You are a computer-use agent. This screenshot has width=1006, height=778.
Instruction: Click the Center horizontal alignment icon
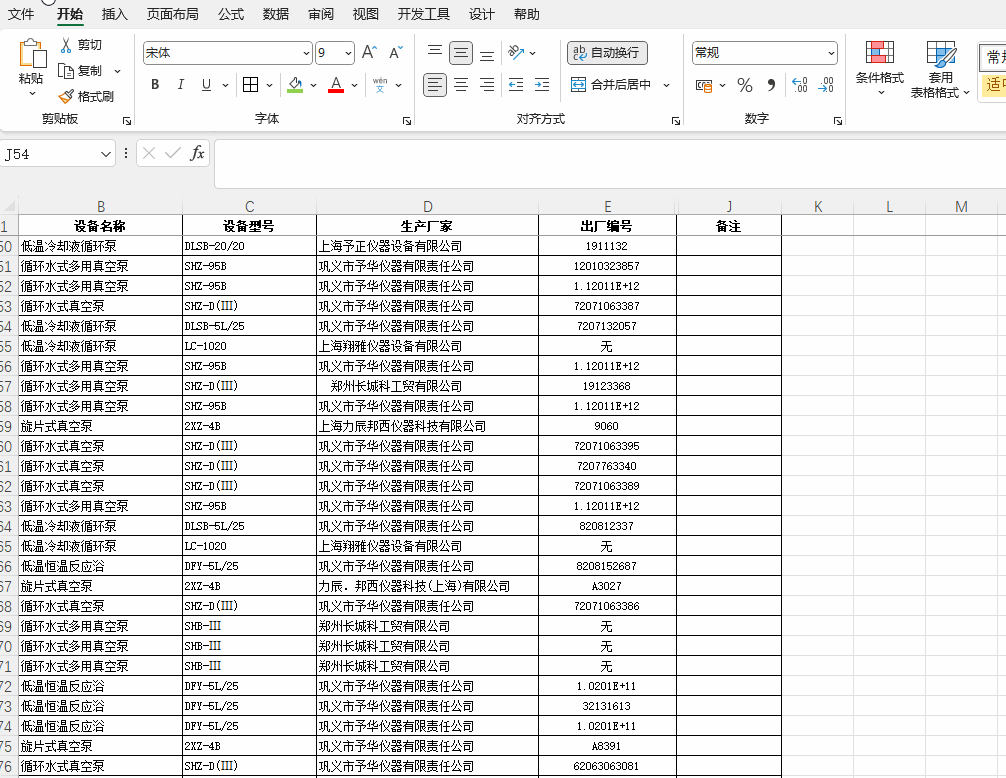(461, 85)
